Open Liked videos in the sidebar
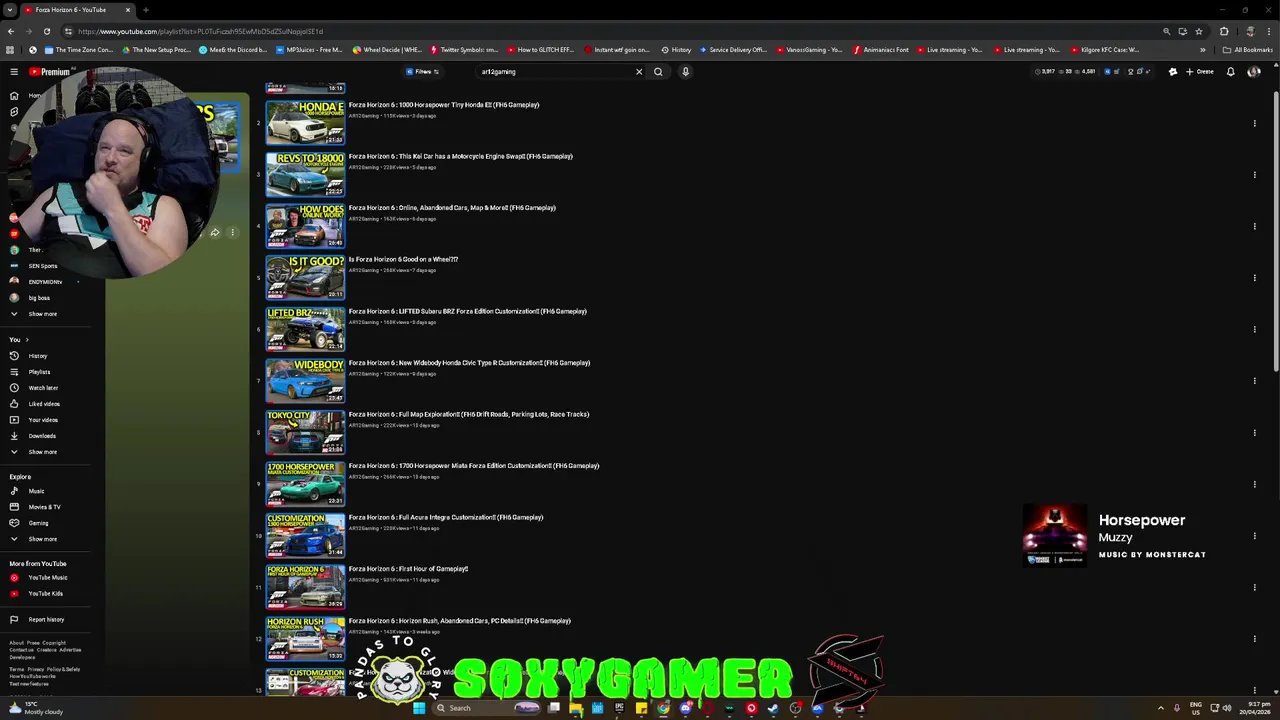1280x720 pixels. click(x=44, y=404)
